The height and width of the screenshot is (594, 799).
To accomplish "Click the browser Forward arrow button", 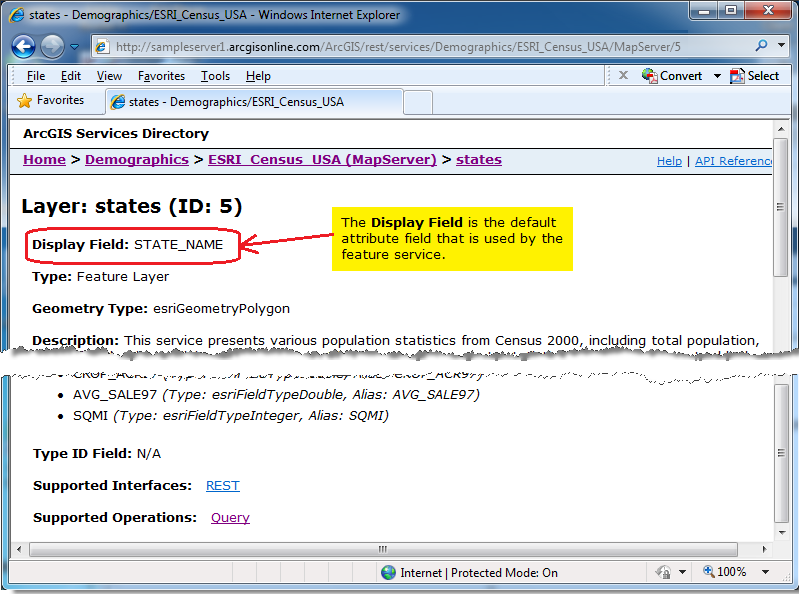I will tap(52, 47).
